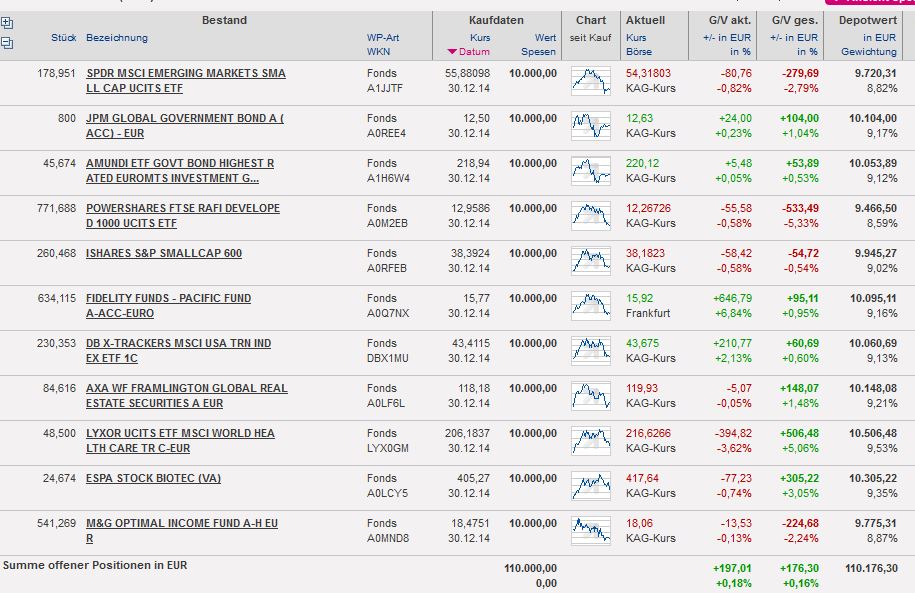Screen dimensions: 915x593
Task: Click the collapse-all minus icon
Action: click(x=7, y=42)
